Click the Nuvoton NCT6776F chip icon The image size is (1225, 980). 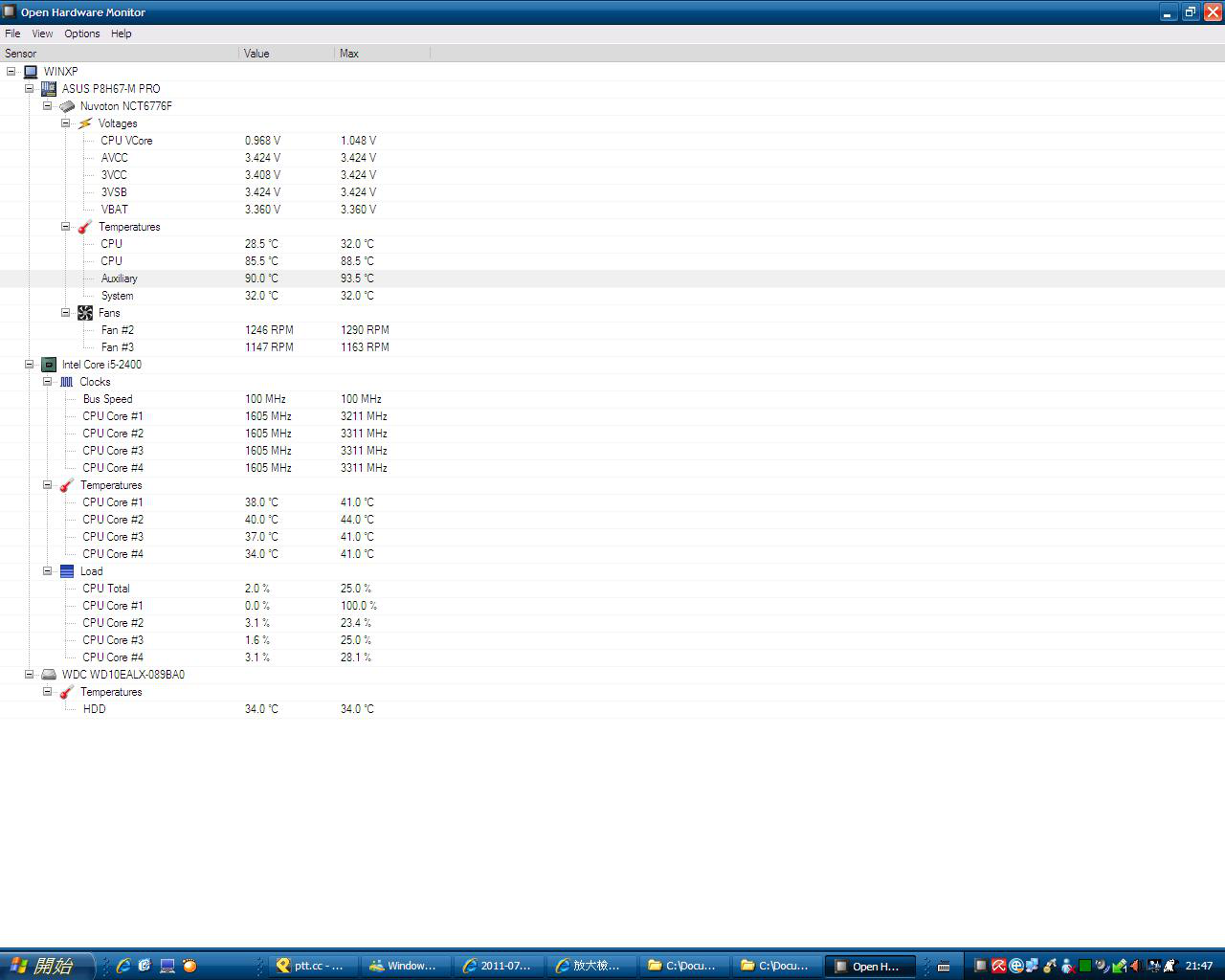click(x=67, y=106)
